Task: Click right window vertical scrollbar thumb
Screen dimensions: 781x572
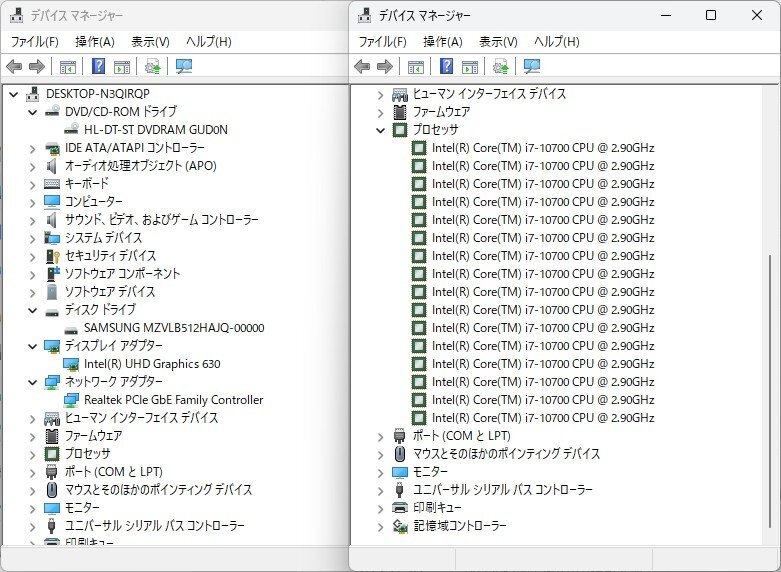Action: (770, 391)
